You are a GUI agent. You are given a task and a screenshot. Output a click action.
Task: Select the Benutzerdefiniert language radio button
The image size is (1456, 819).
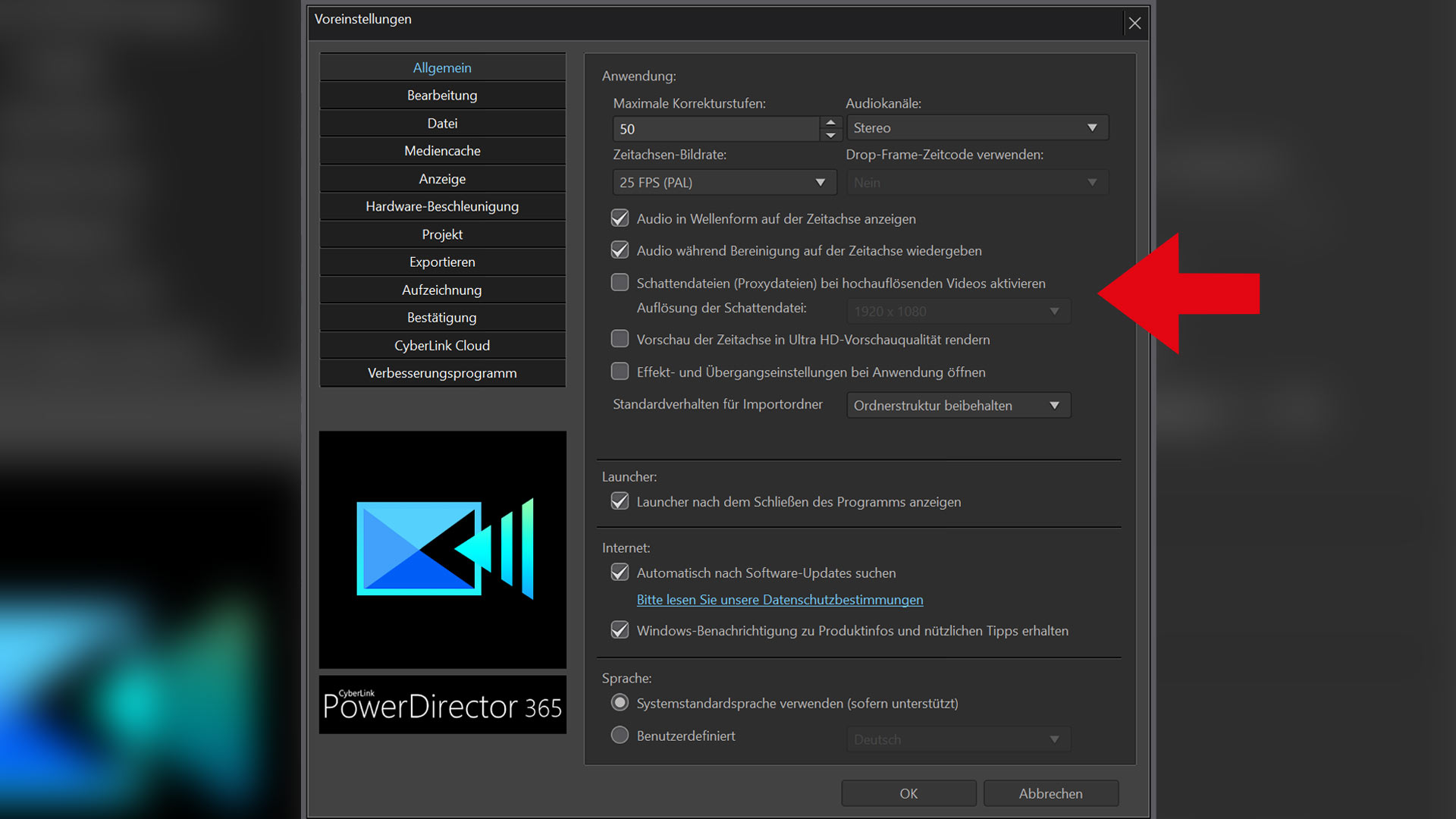pos(620,735)
